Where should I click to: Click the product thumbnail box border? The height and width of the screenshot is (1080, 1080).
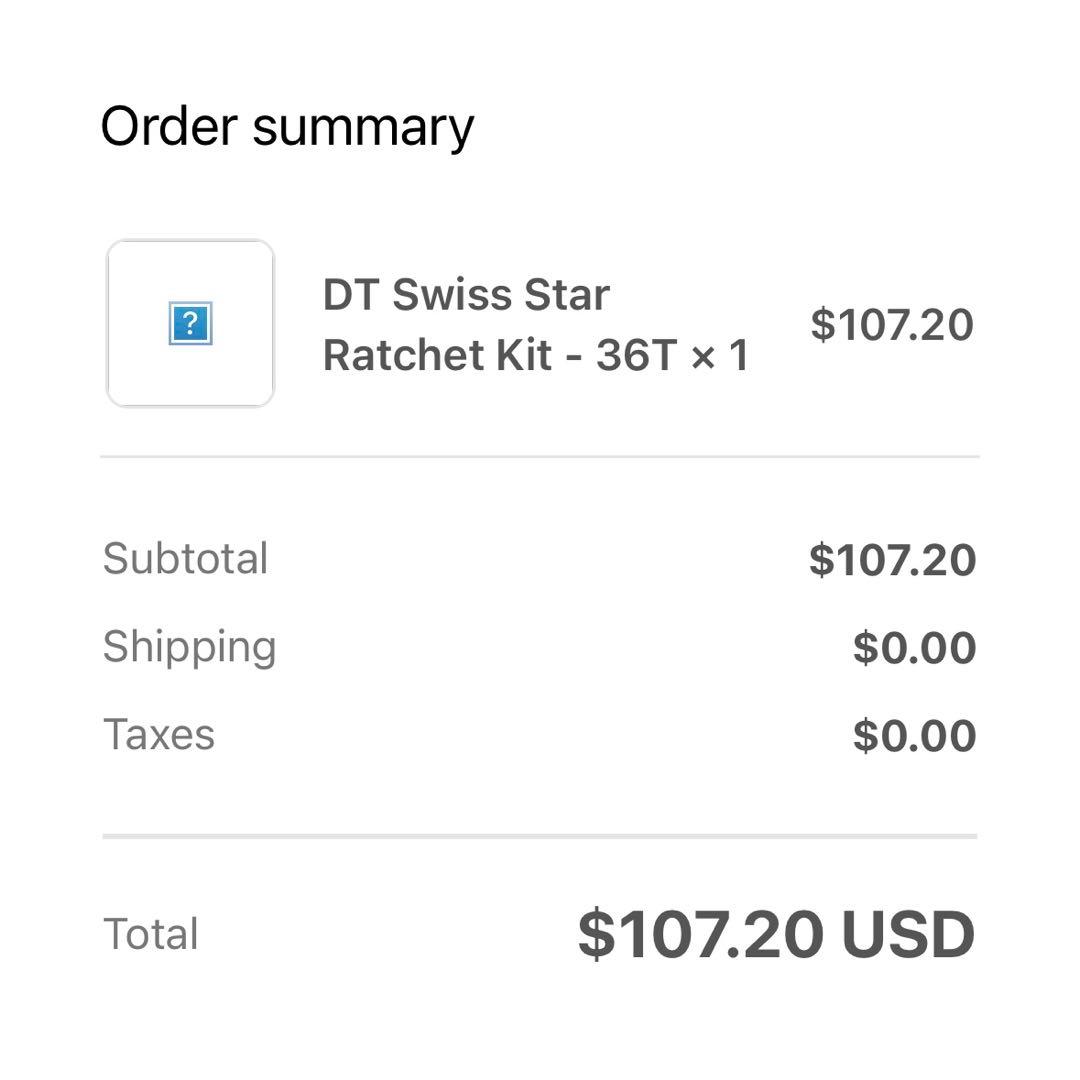pyautogui.click(x=108, y=324)
